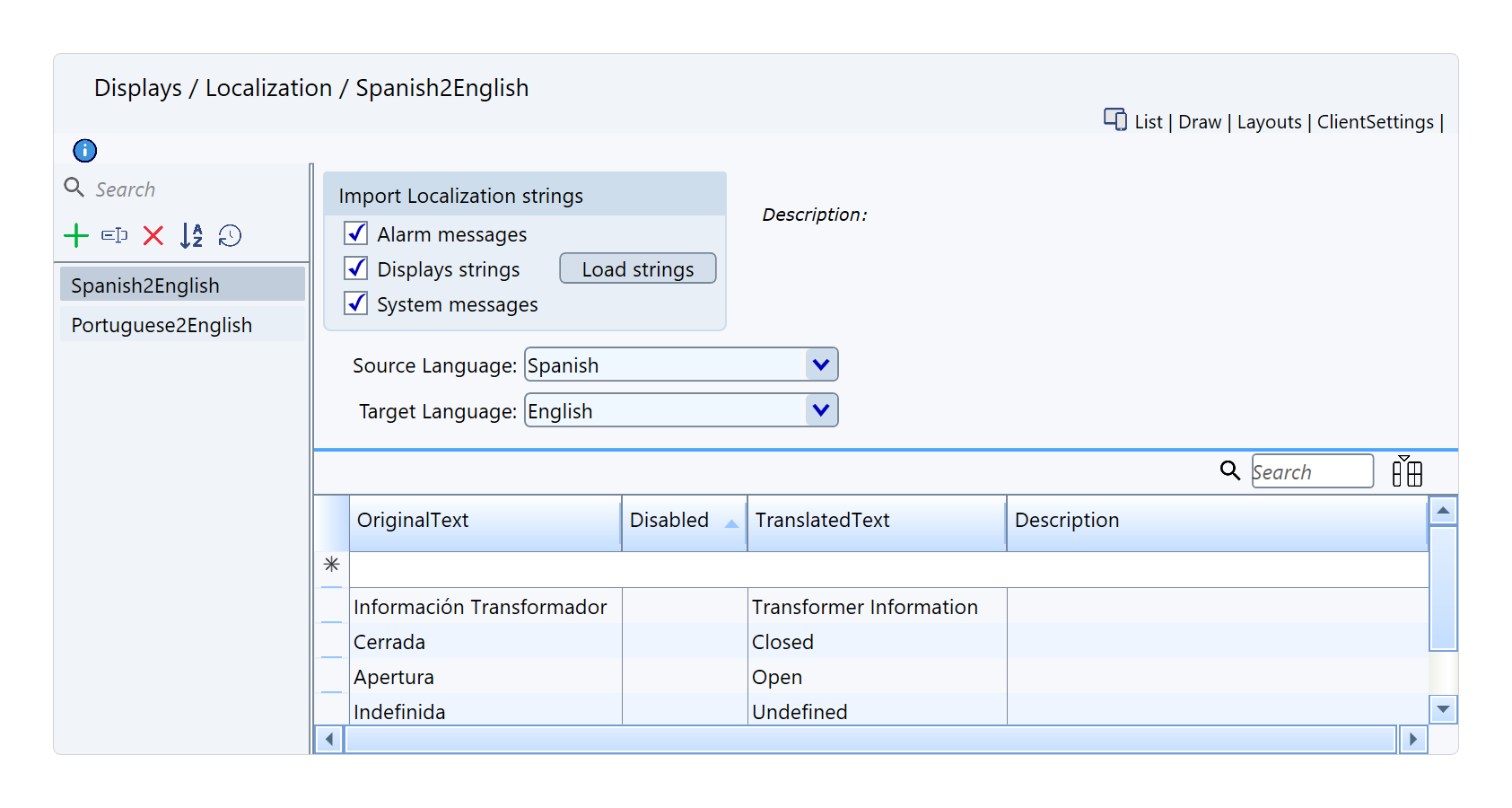
Task: Switch to the Draw tab
Action: (x=1200, y=122)
